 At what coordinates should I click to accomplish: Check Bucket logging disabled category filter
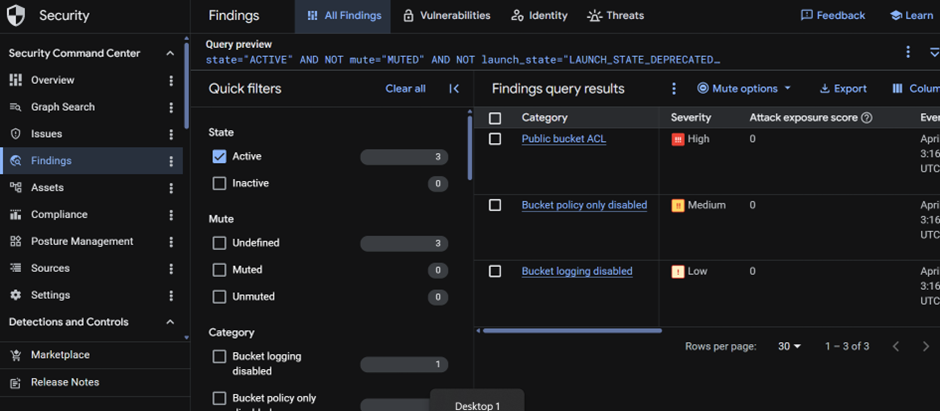[219, 356]
